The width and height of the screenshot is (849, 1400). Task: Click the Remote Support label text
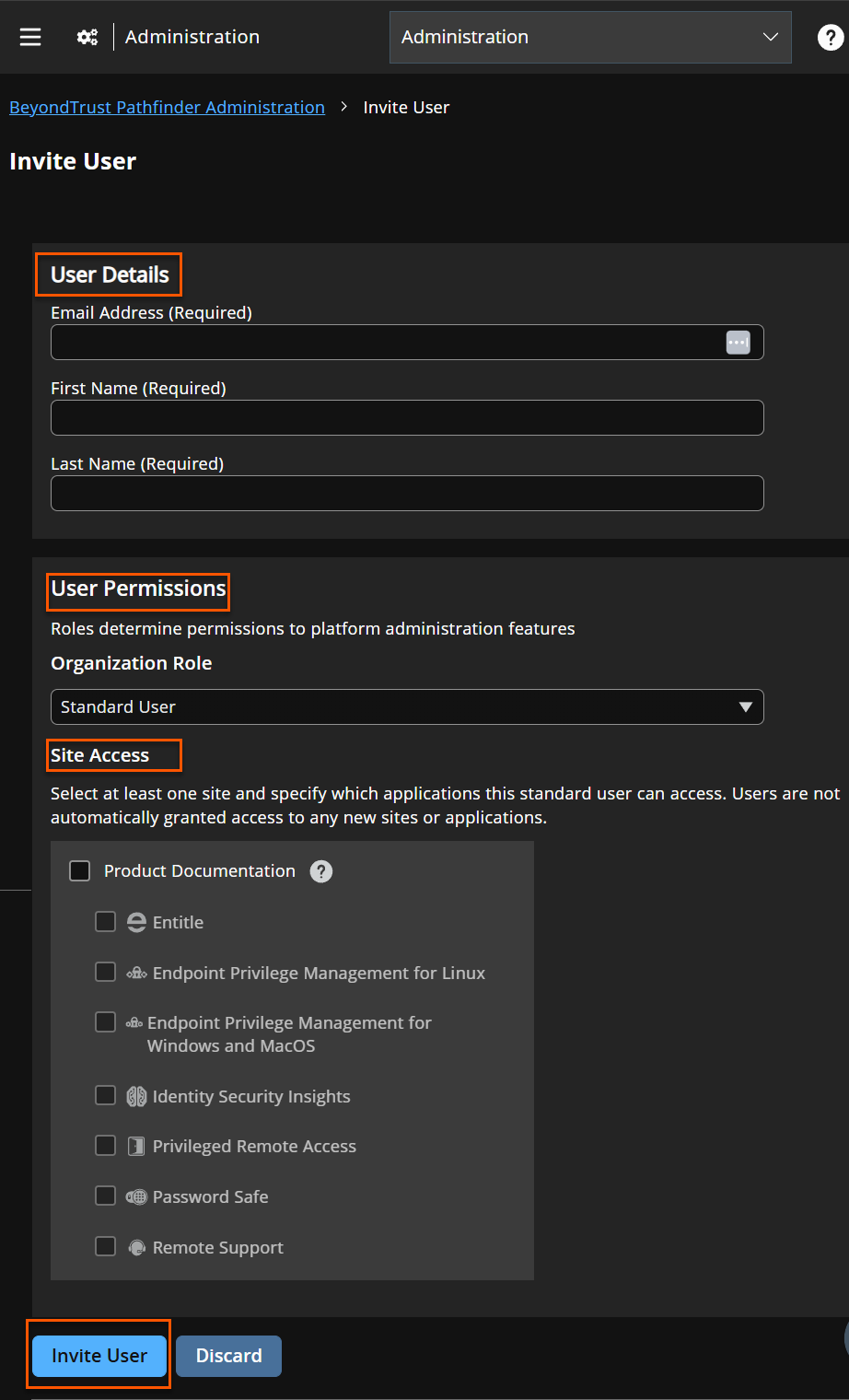218,1247
